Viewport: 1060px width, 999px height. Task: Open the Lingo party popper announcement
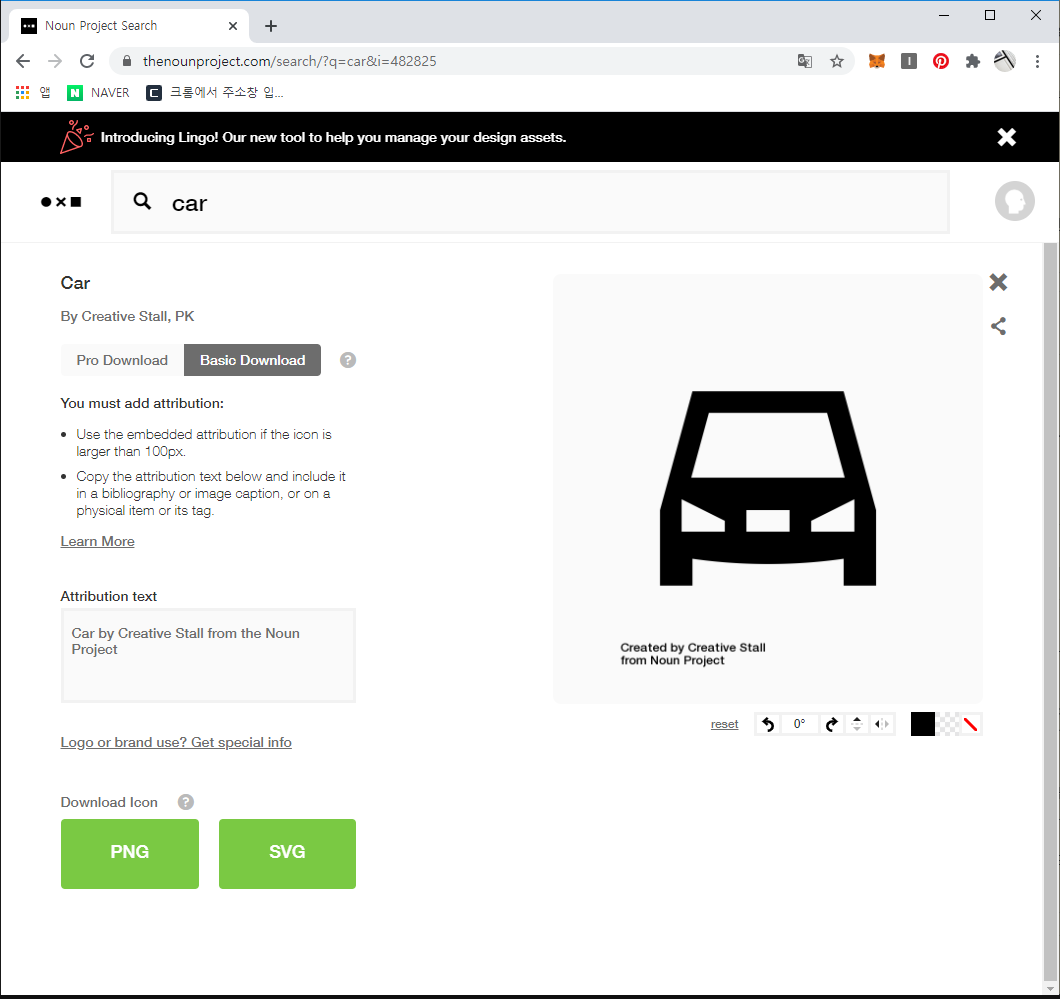[76, 137]
